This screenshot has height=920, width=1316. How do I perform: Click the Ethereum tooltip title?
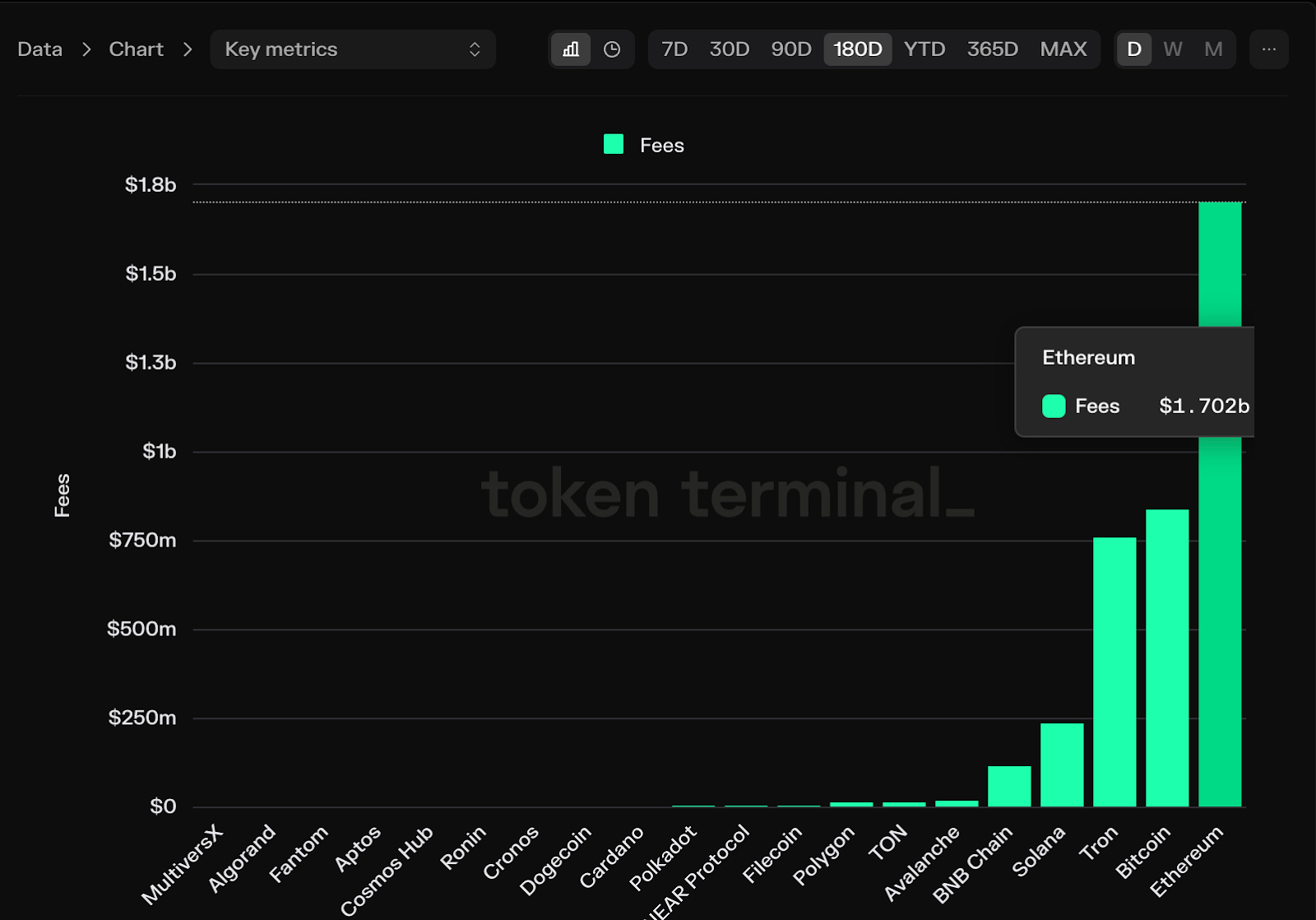pos(1088,357)
